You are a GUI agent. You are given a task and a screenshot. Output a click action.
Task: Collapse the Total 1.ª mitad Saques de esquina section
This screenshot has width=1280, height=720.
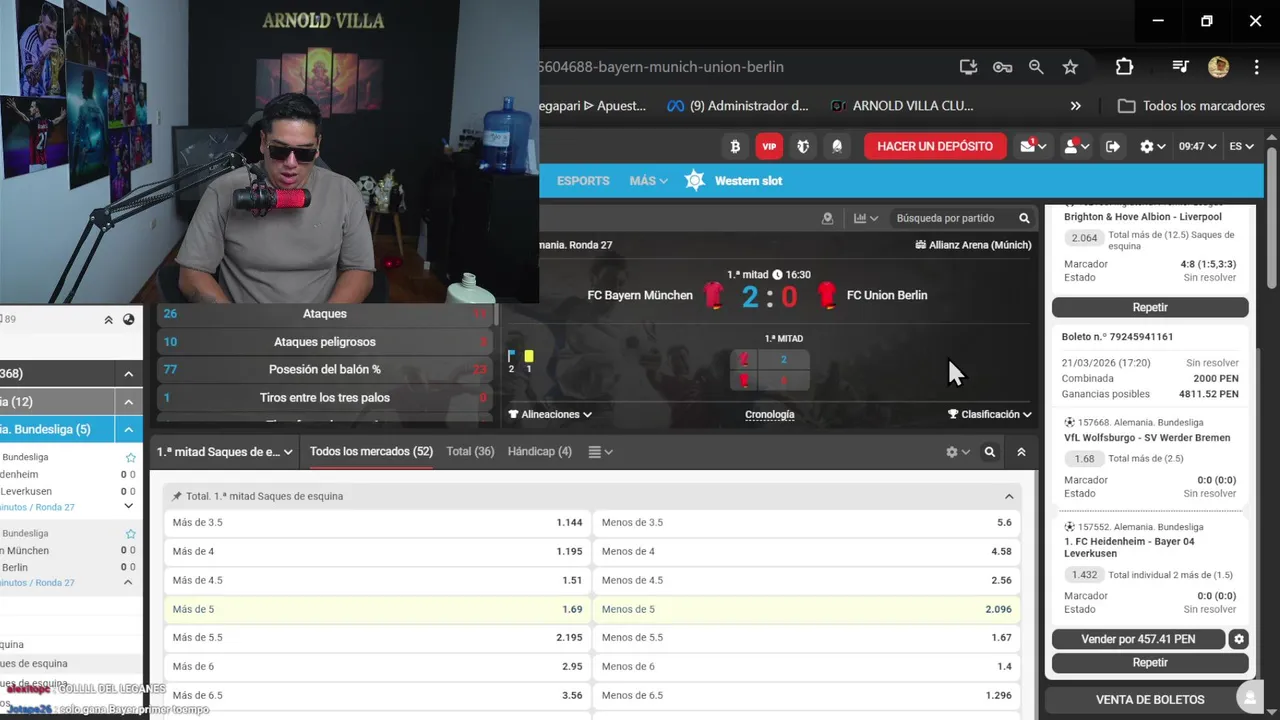point(1009,496)
